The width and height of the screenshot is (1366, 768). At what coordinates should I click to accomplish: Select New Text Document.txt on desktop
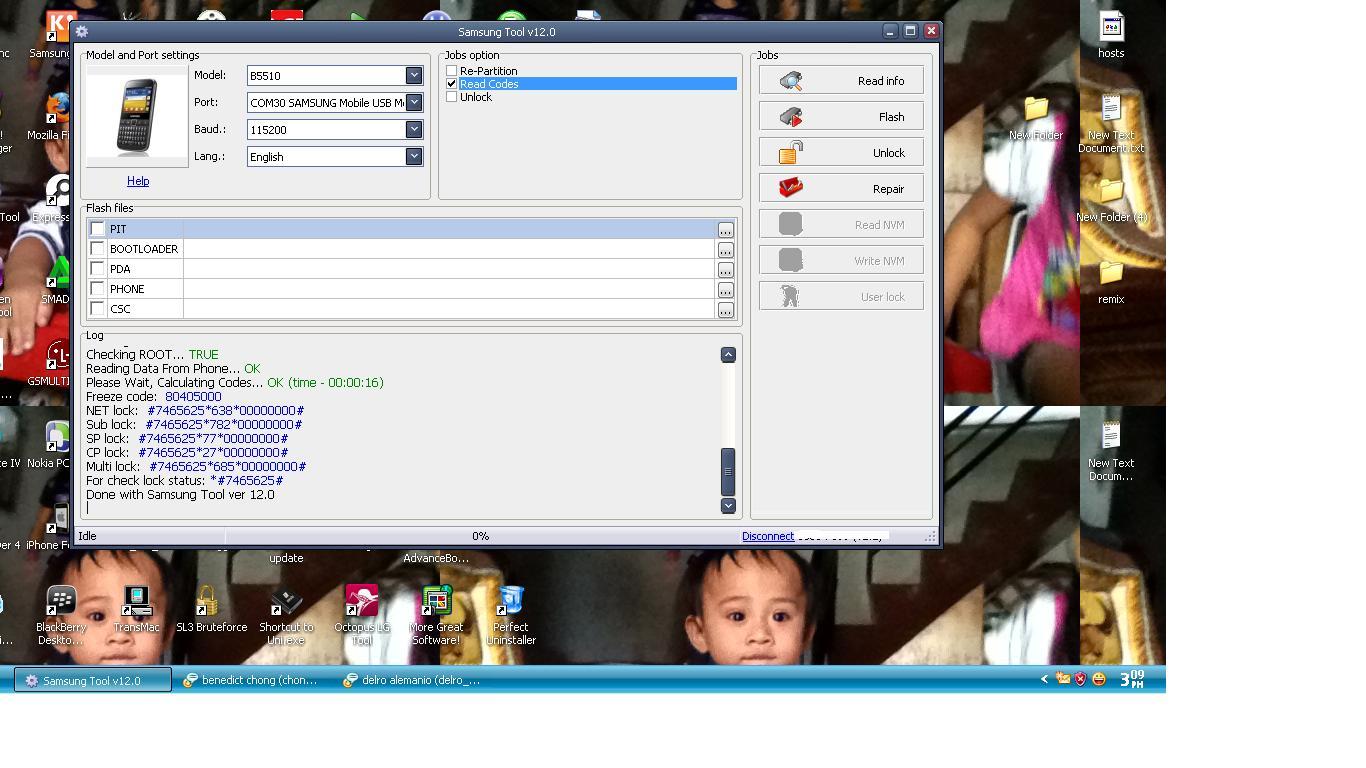click(x=1111, y=124)
